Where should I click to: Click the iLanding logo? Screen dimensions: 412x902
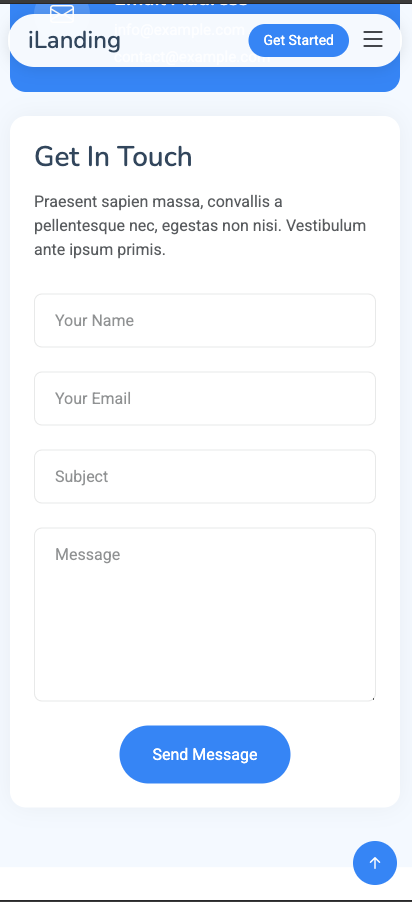tap(74, 40)
